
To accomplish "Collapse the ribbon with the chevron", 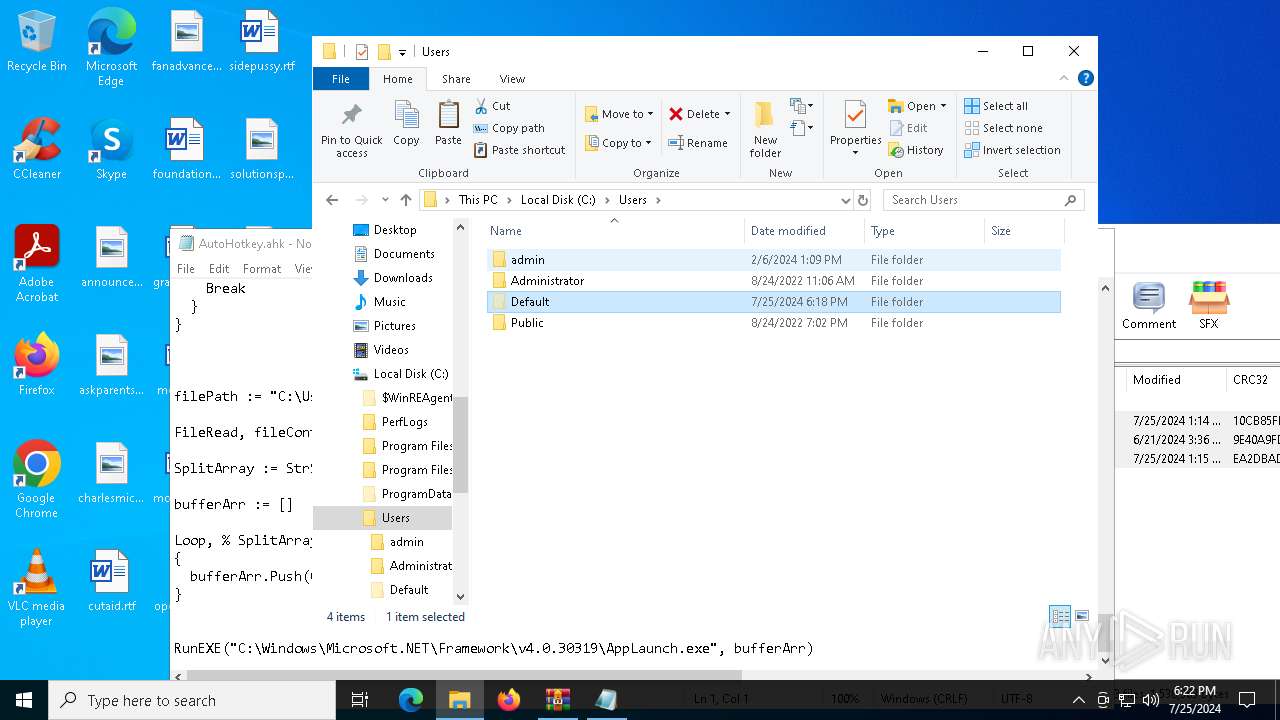I will pos(1064,78).
